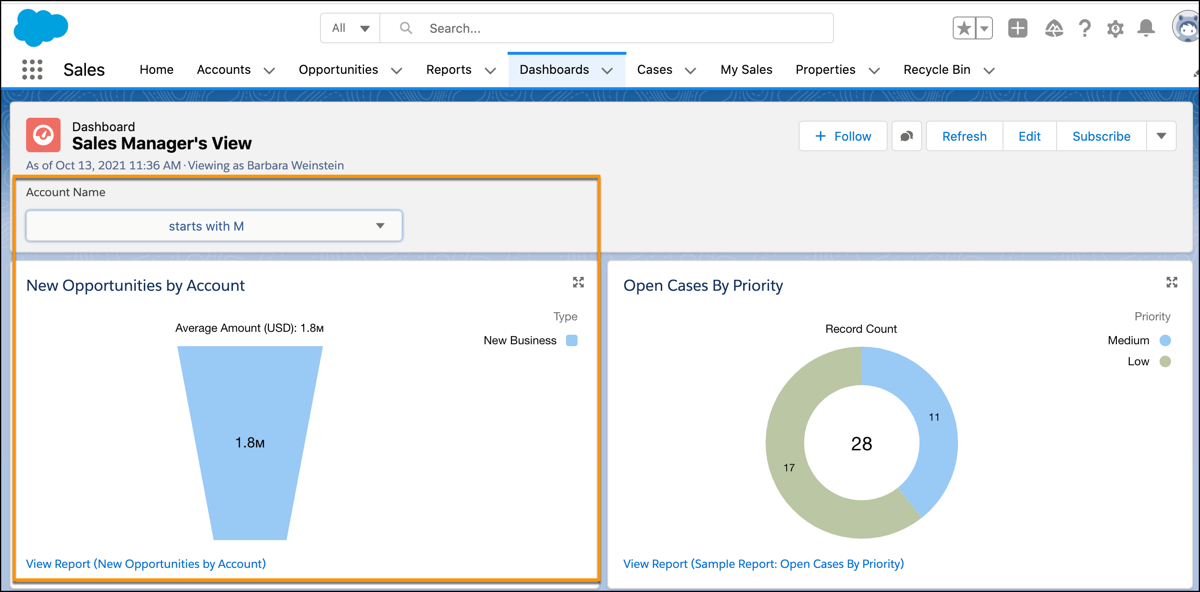Open the Accounts tab

click(x=224, y=70)
